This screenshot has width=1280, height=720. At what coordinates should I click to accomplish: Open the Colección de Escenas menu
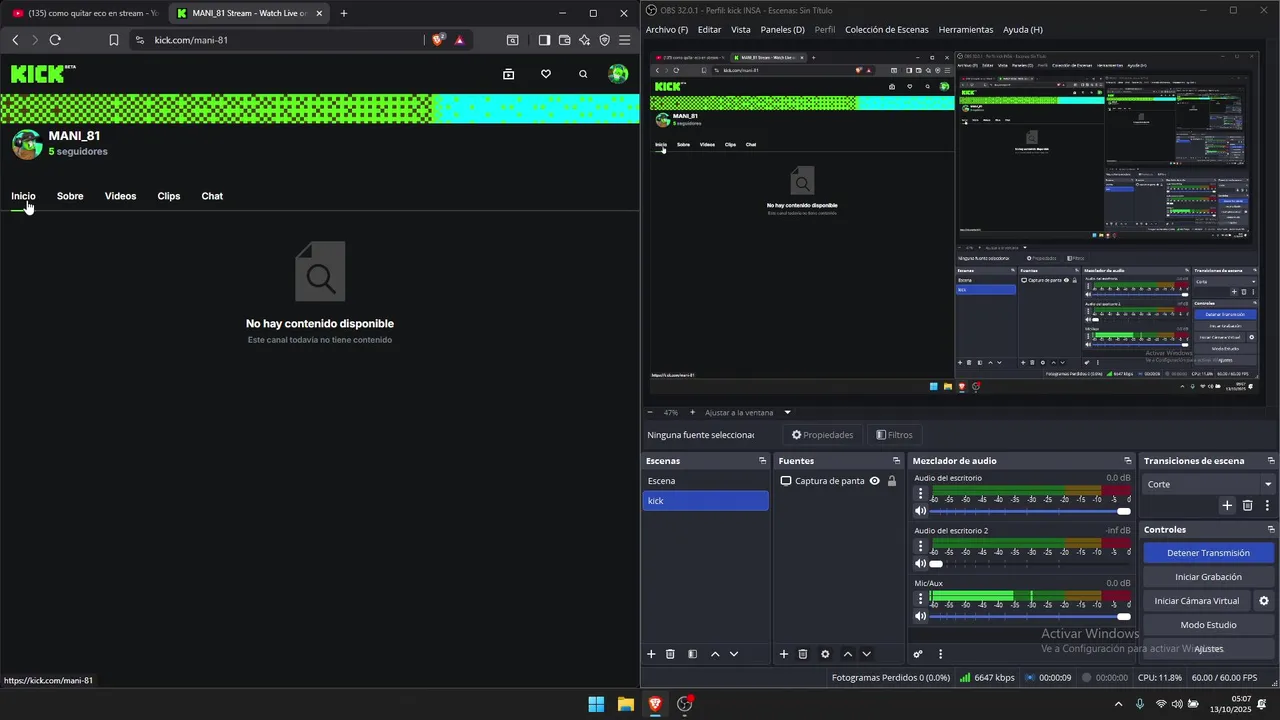point(887,30)
